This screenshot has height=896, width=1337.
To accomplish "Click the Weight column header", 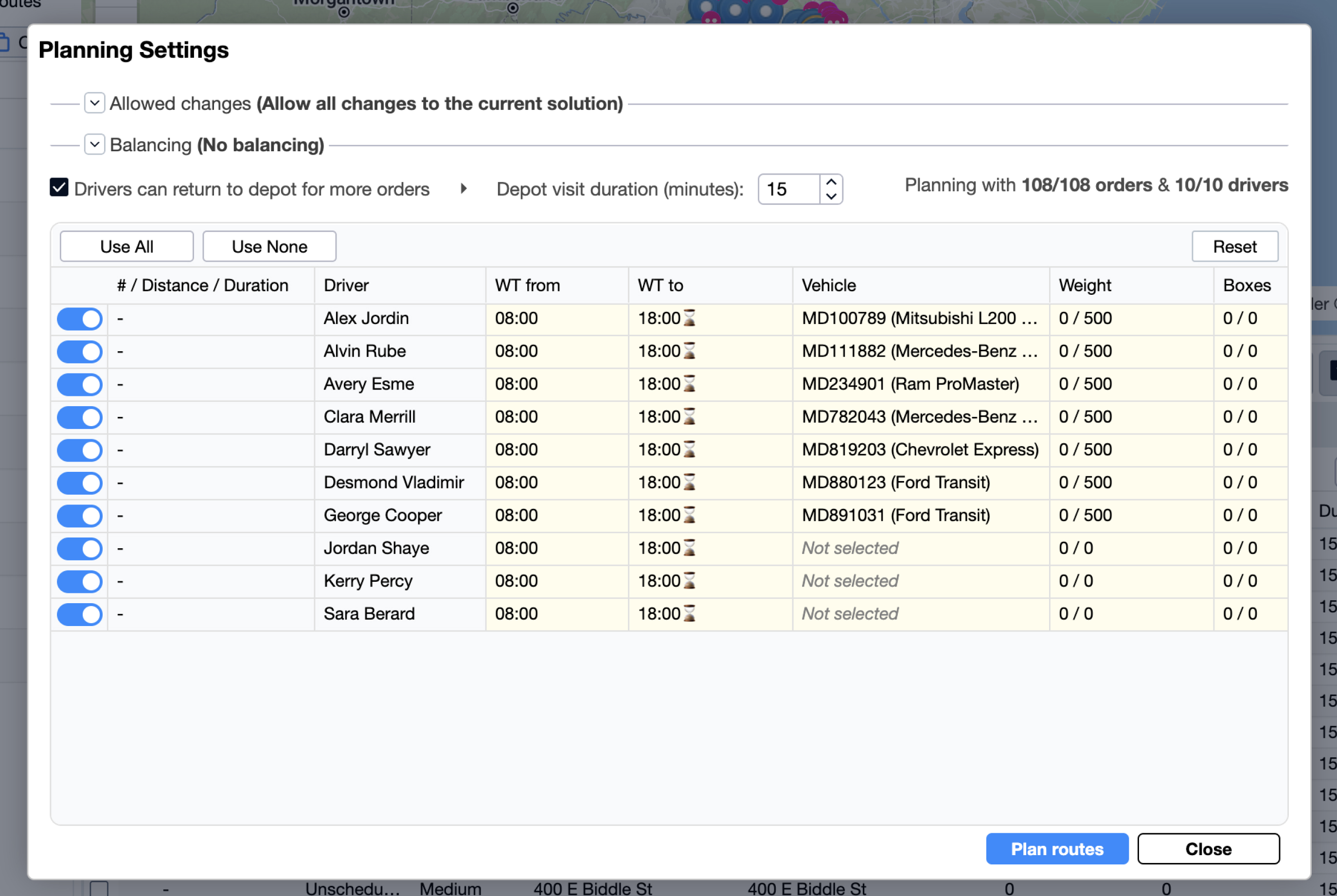I will point(1131,285).
